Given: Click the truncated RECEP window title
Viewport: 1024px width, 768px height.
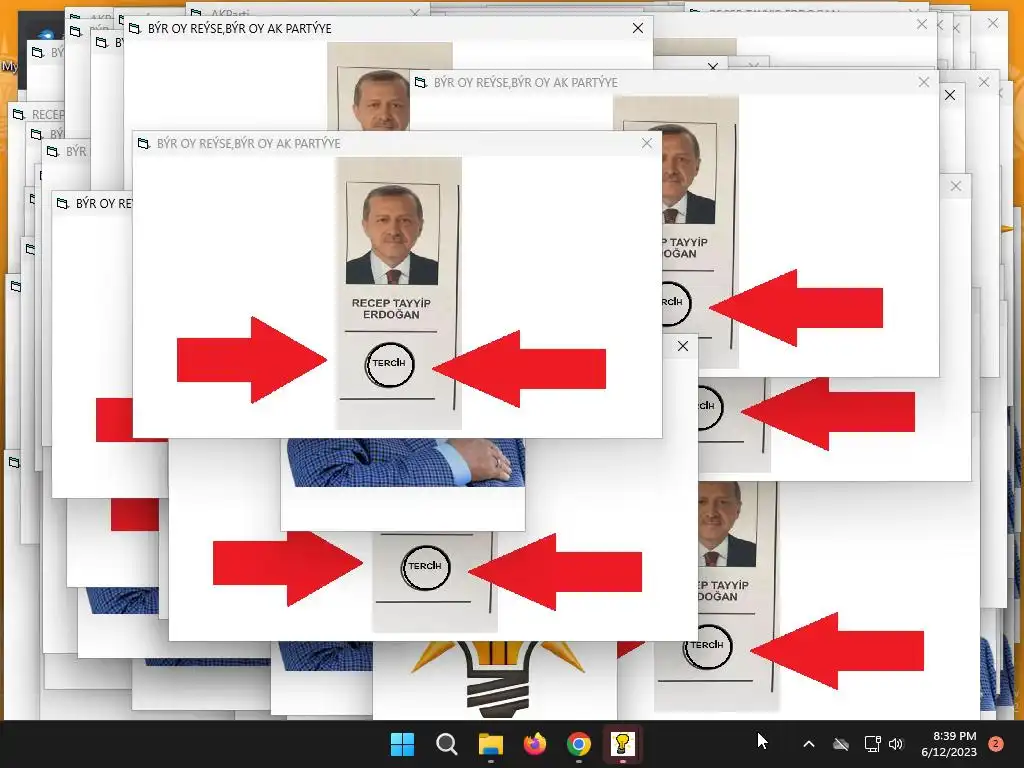Looking at the screenshot, I should tap(48, 114).
